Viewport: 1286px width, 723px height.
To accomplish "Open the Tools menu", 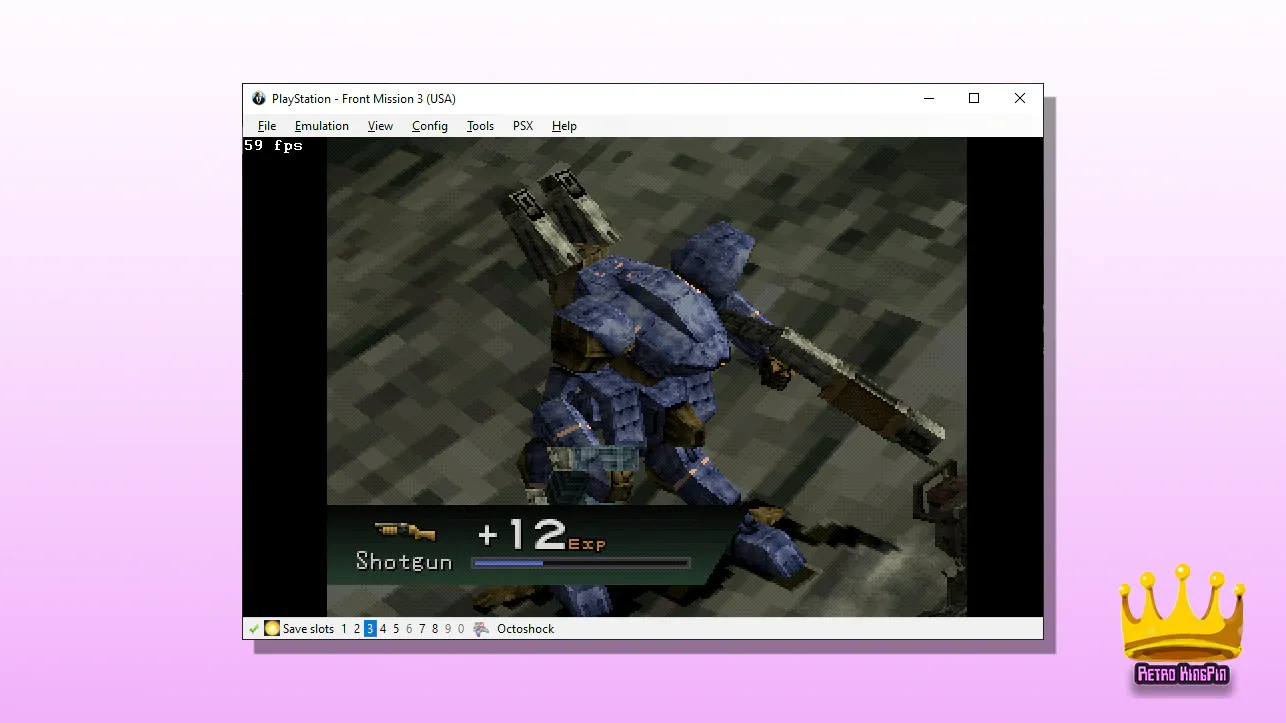I will pyautogui.click(x=480, y=126).
